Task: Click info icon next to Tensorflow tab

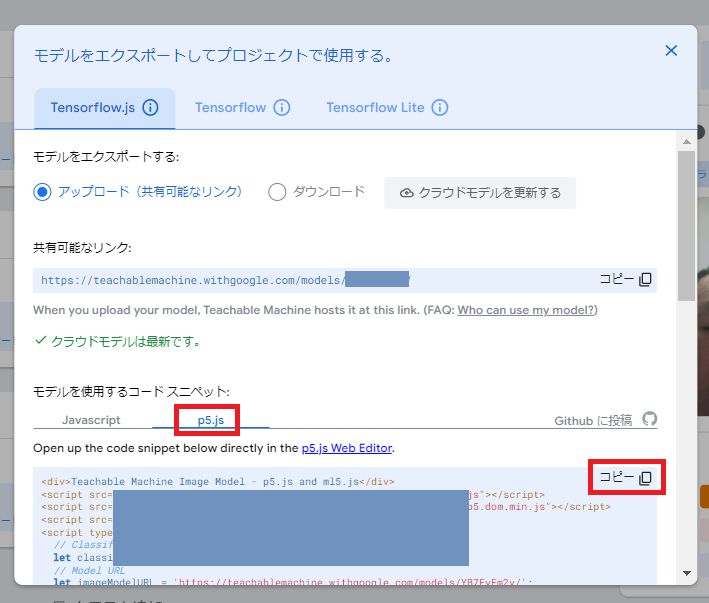Action: pyautogui.click(x=282, y=108)
